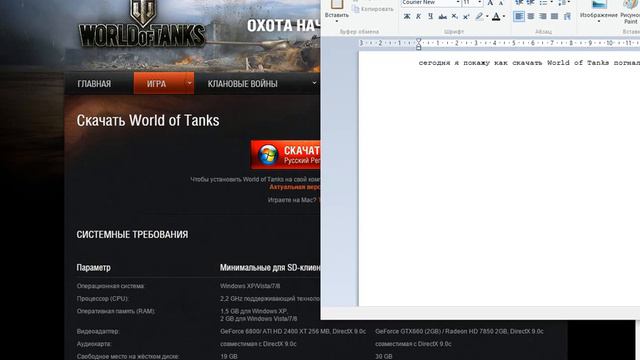Click the 'Windows XP/Vista/7/8' value
Screen dimensions: 640x360
[x=250, y=286]
